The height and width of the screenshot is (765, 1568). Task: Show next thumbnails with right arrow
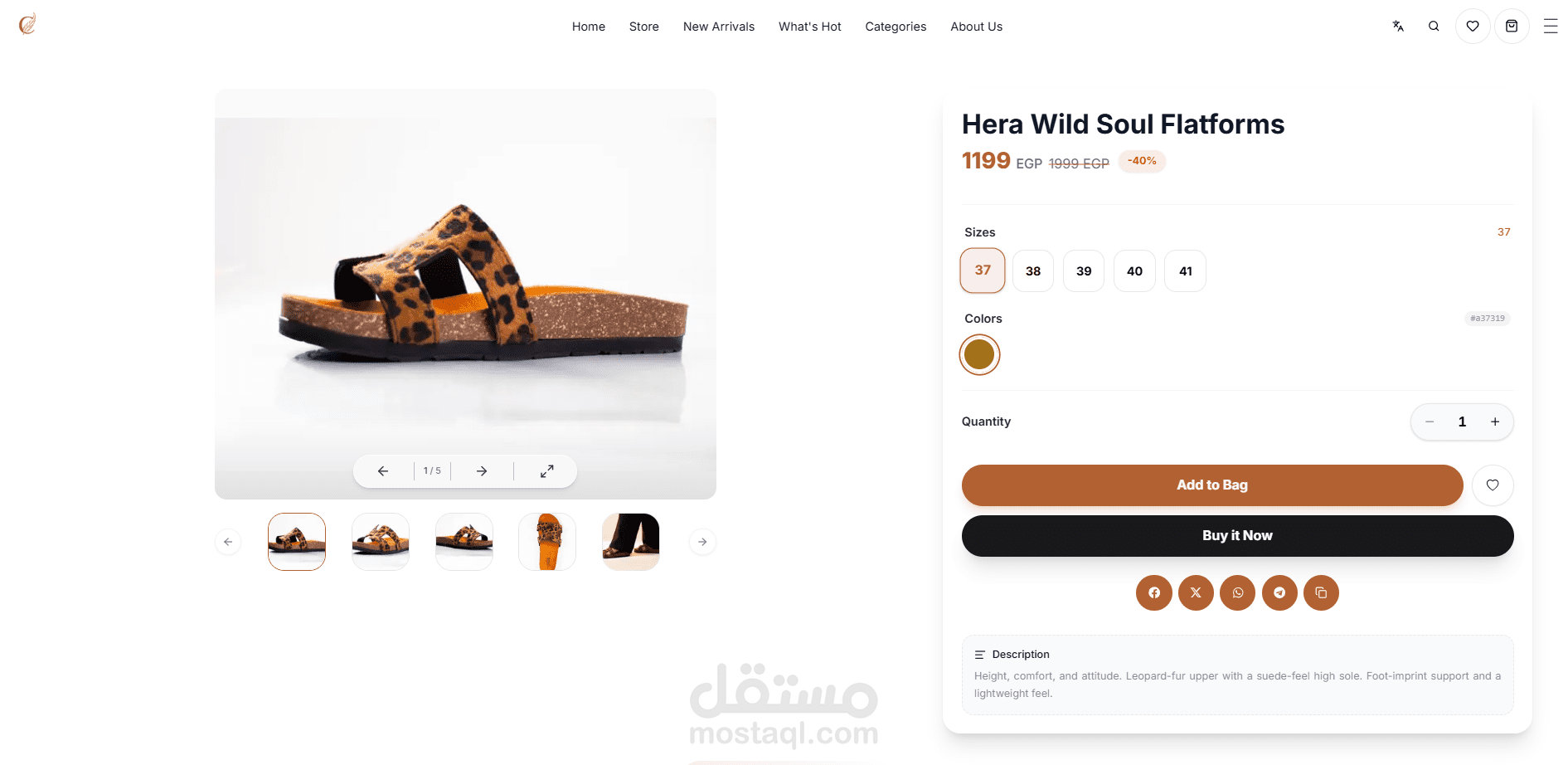pos(702,542)
